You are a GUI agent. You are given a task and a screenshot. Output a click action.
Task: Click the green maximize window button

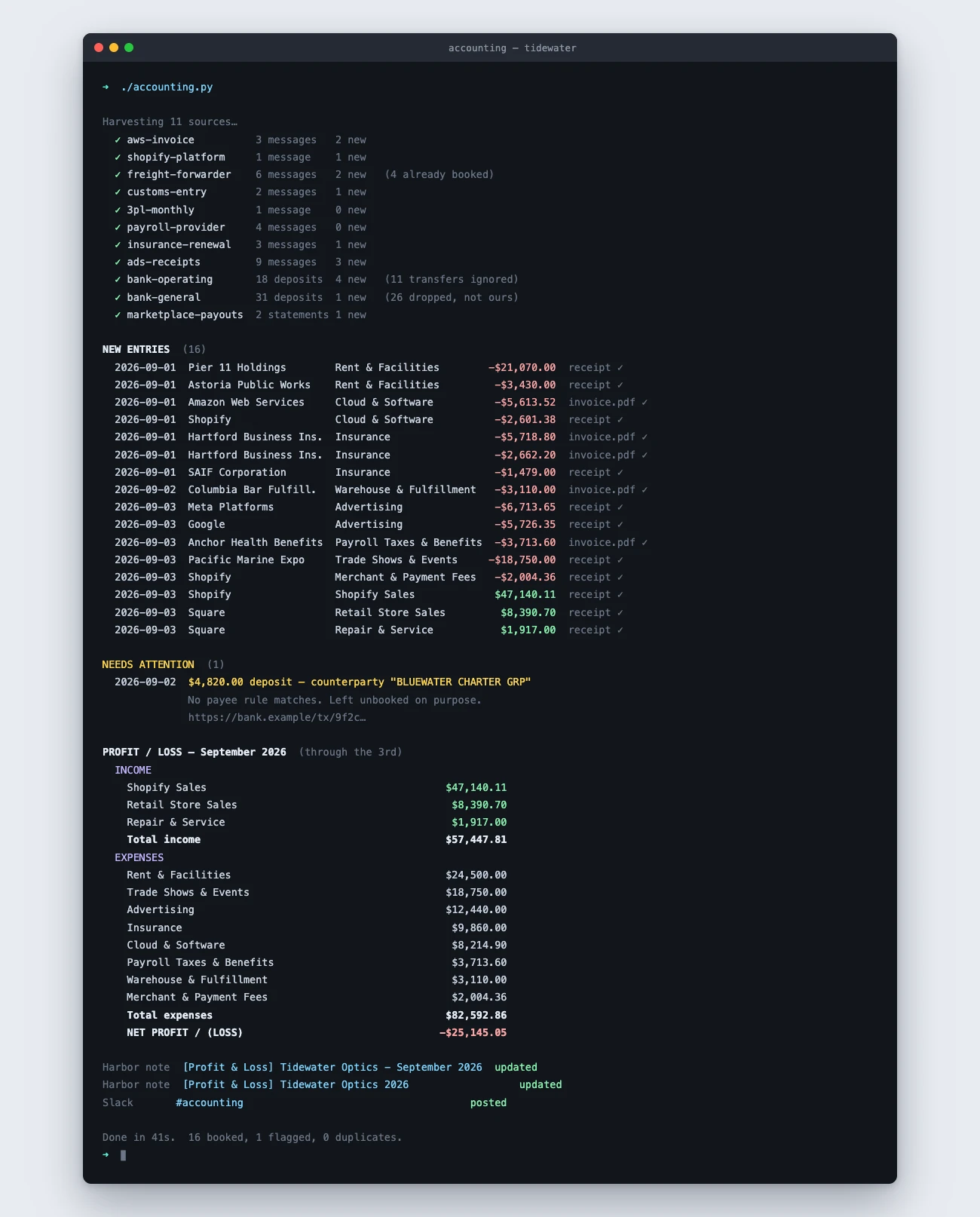click(129, 48)
